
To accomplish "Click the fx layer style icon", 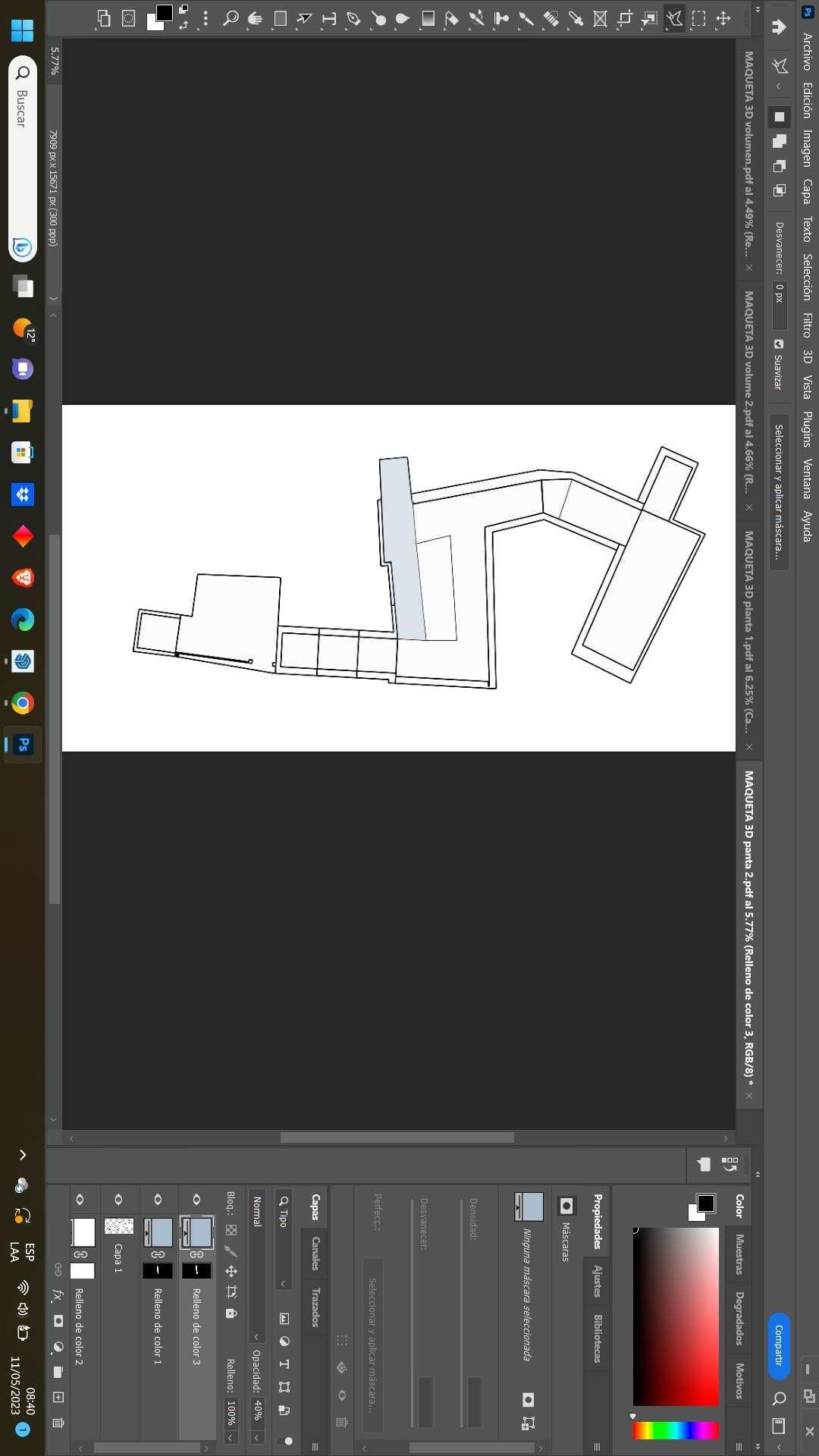I will point(58,1295).
